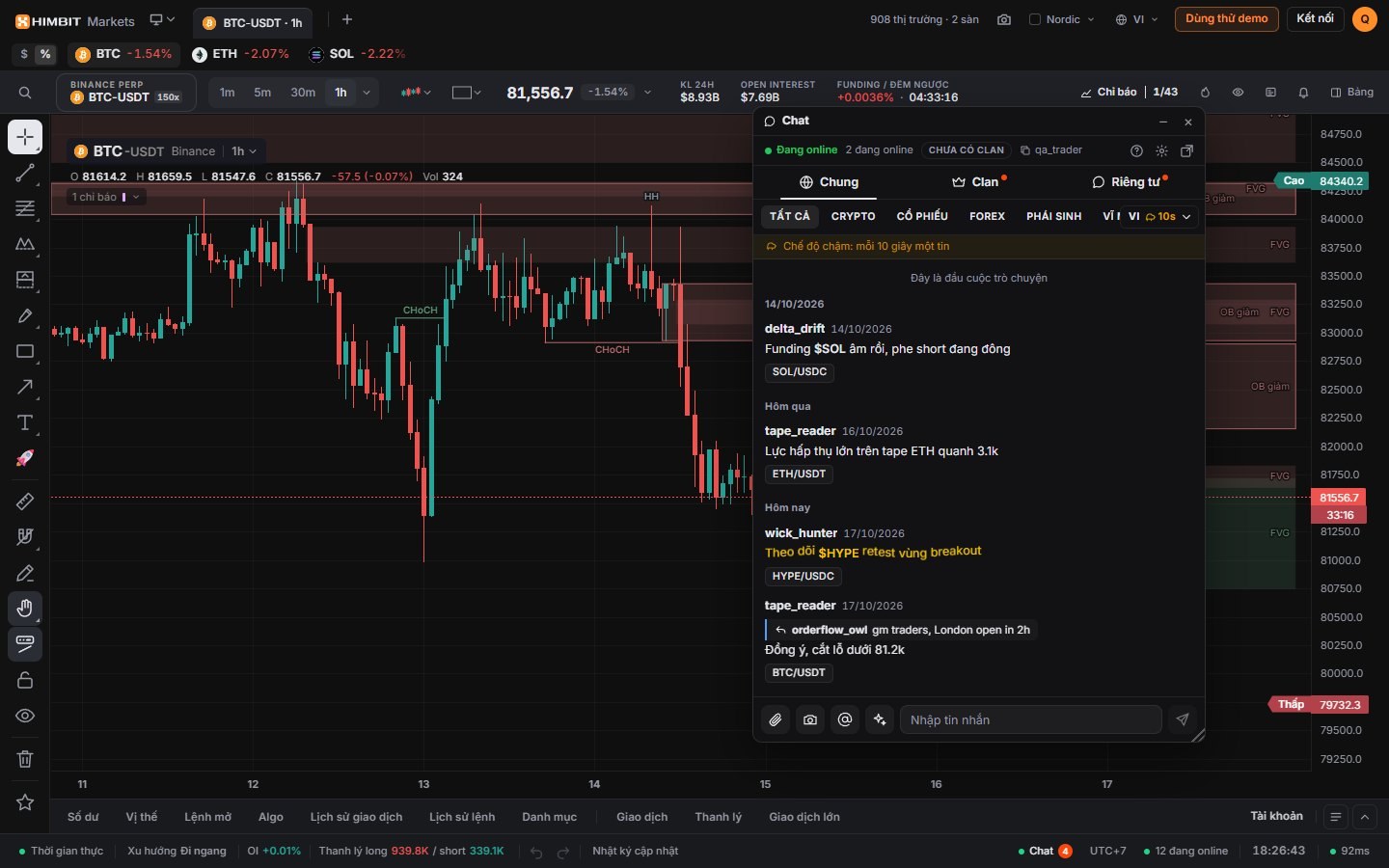Viewport: 1389px width, 868px height.
Task: Open candle chart type dropdown
Action: [x=416, y=93]
